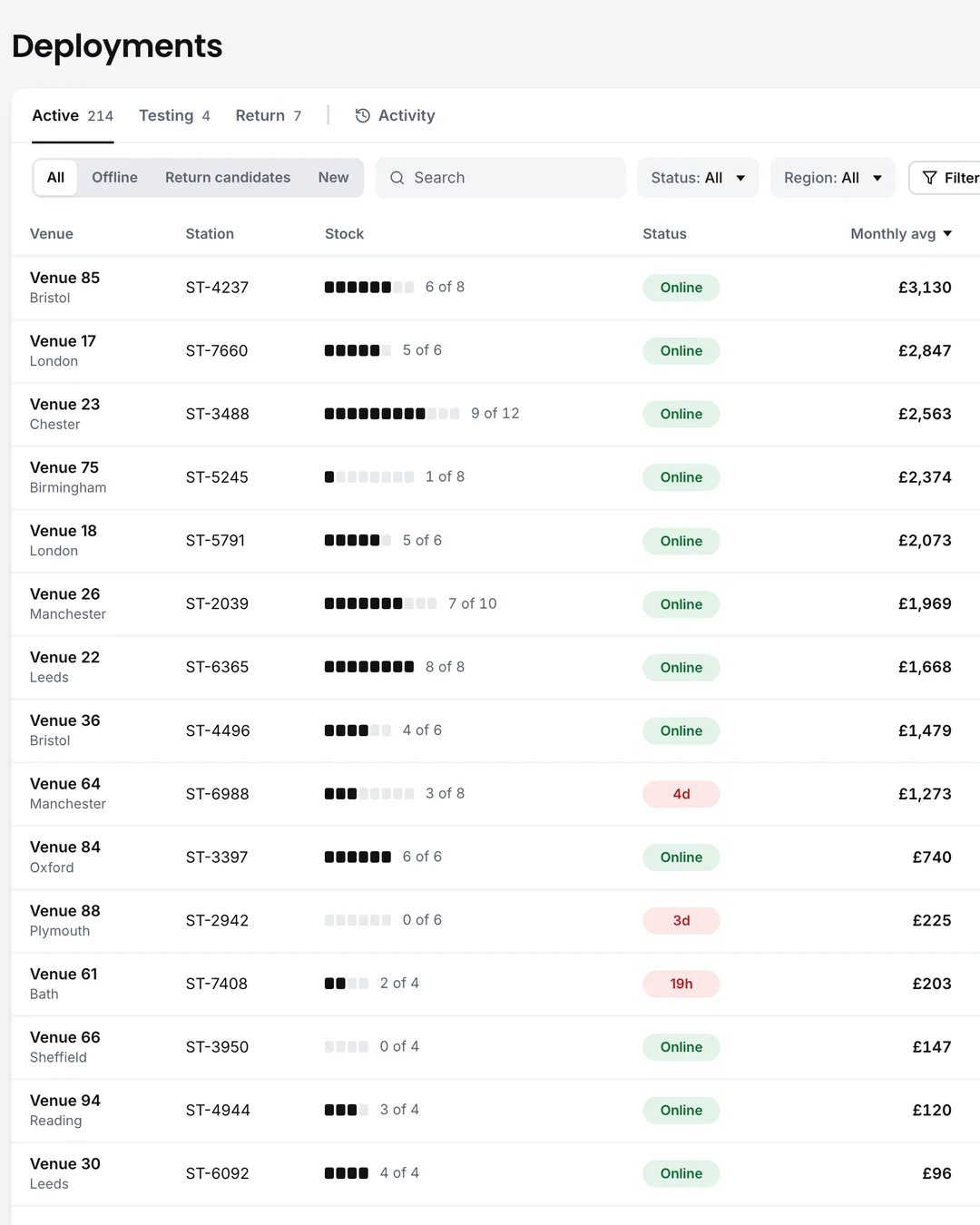980x1225 pixels.
Task: Click the Online badge for Venue 85
Action: tap(681, 288)
